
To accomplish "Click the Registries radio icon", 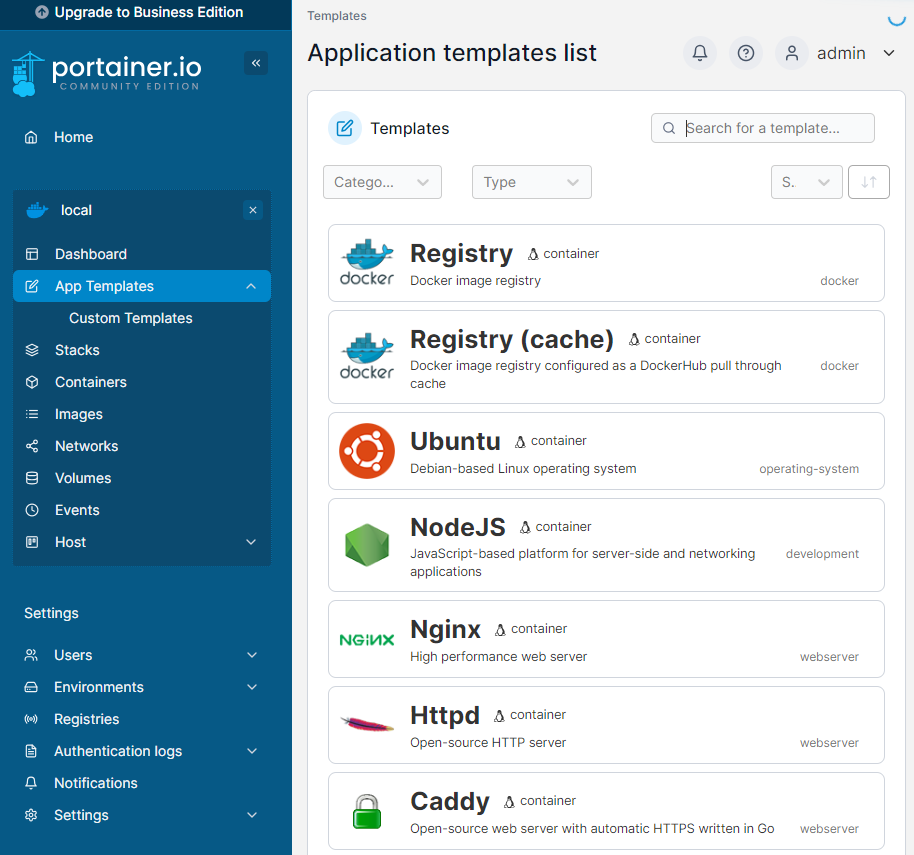I will [x=31, y=719].
